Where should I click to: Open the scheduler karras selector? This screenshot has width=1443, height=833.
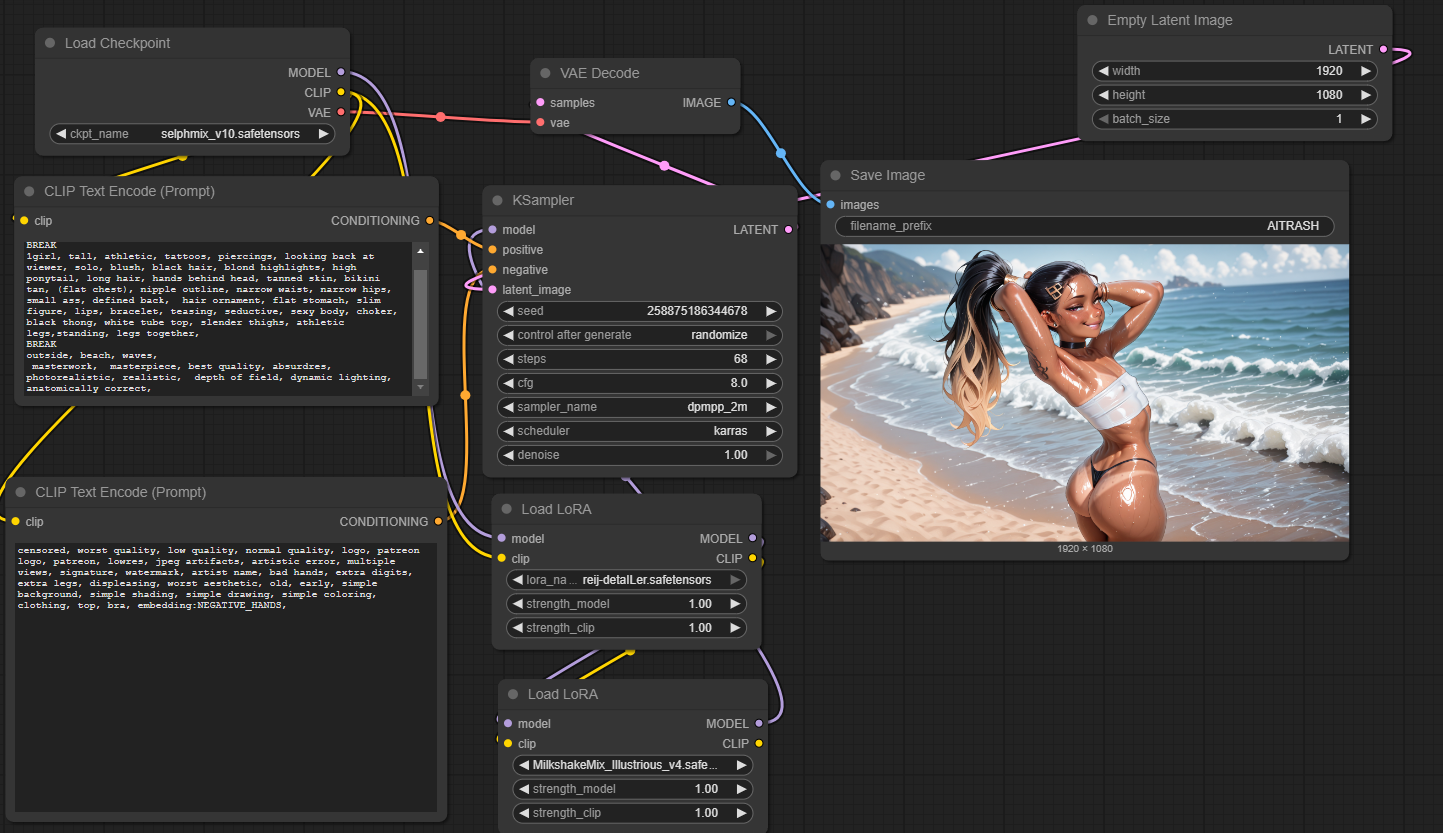(640, 431)
